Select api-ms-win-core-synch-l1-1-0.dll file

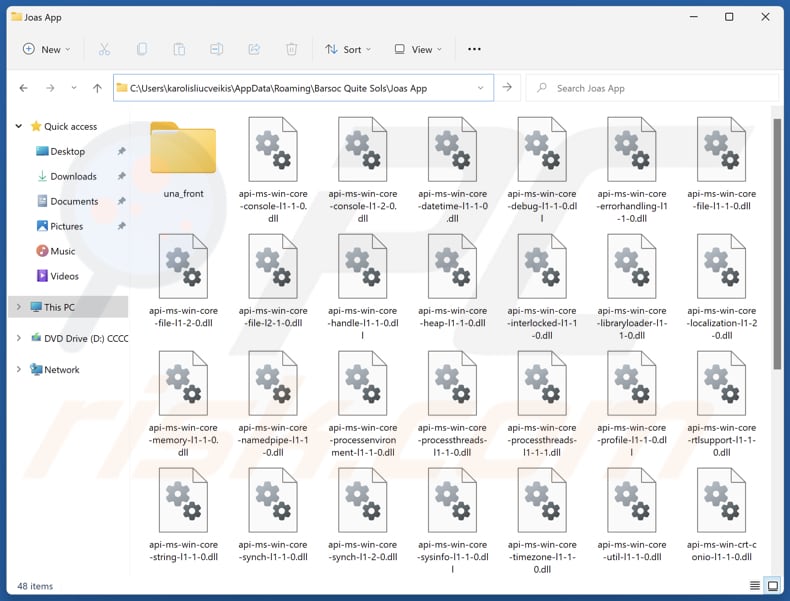click(x=273, y=514)
